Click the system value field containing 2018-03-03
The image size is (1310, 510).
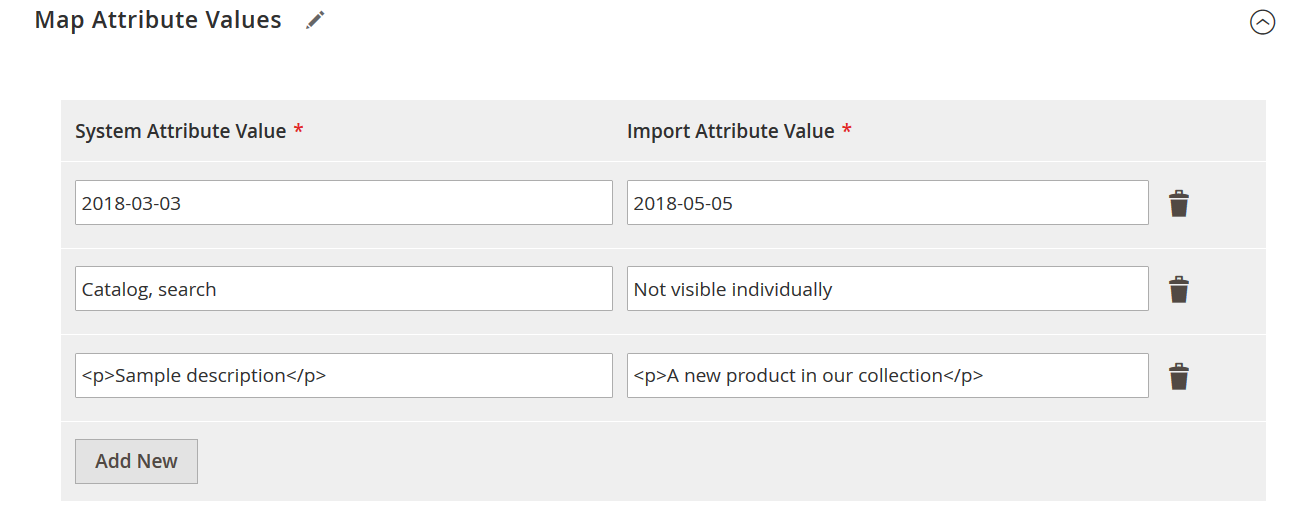pyautogui.click(x=343, y=203)
